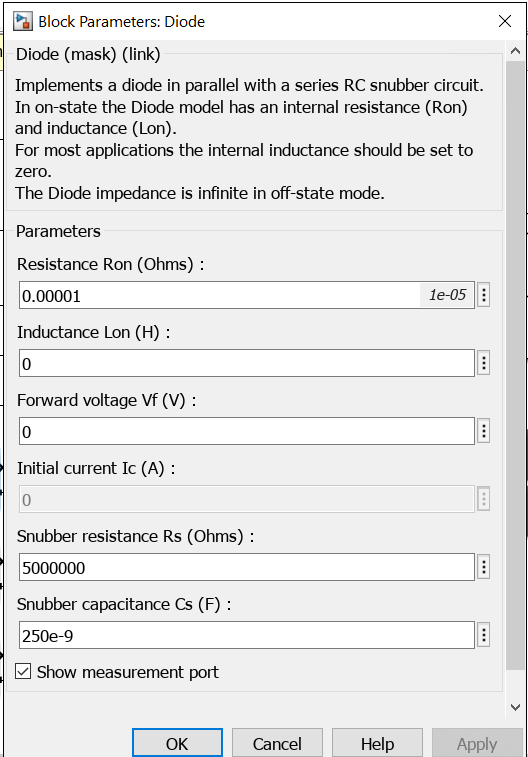The height and width of the screenshot is (757, 528).
Task: Open Help for the Diode block
Action: 377,743
